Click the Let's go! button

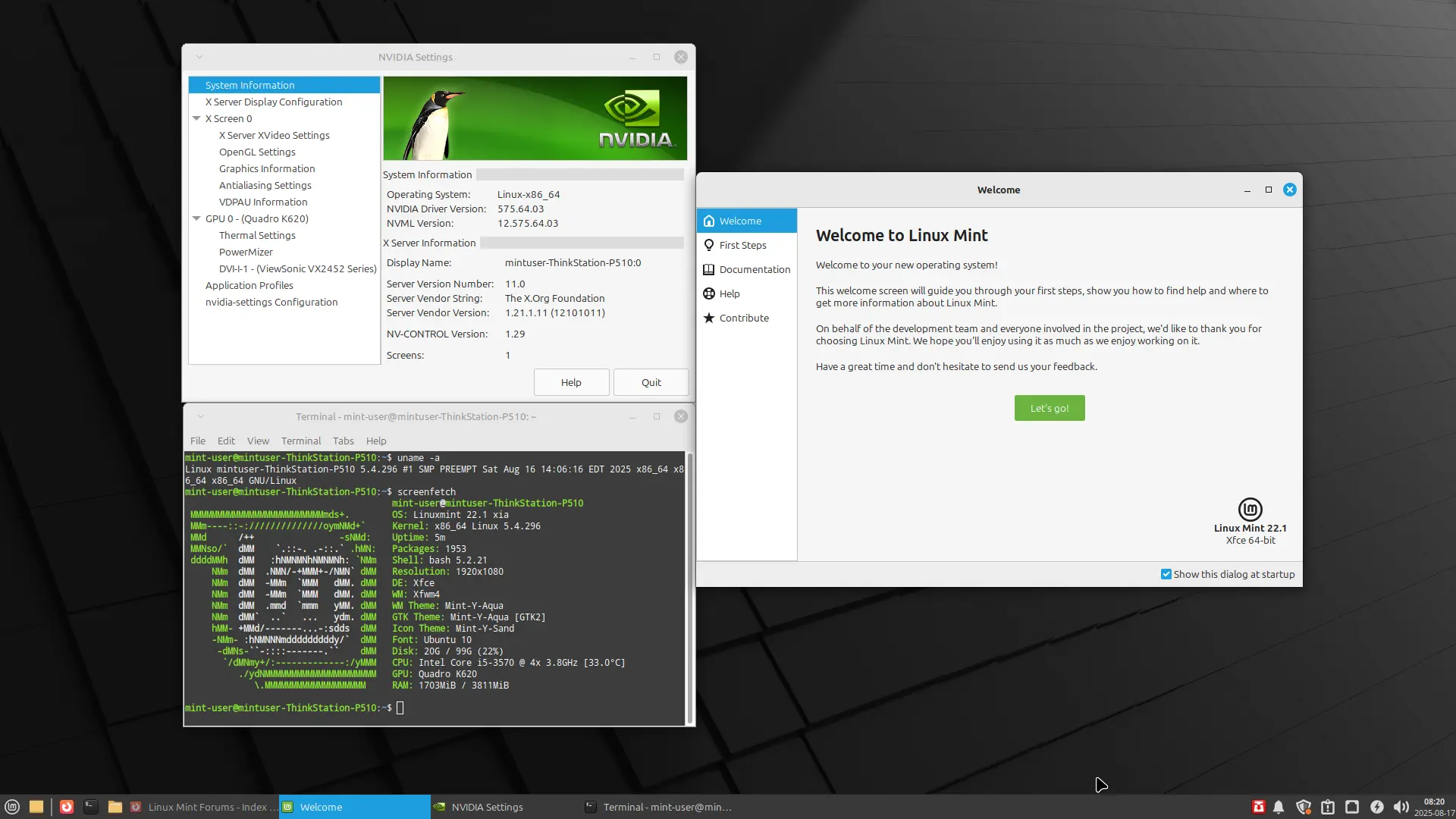pyautogui.click(x=1050, y=408)
